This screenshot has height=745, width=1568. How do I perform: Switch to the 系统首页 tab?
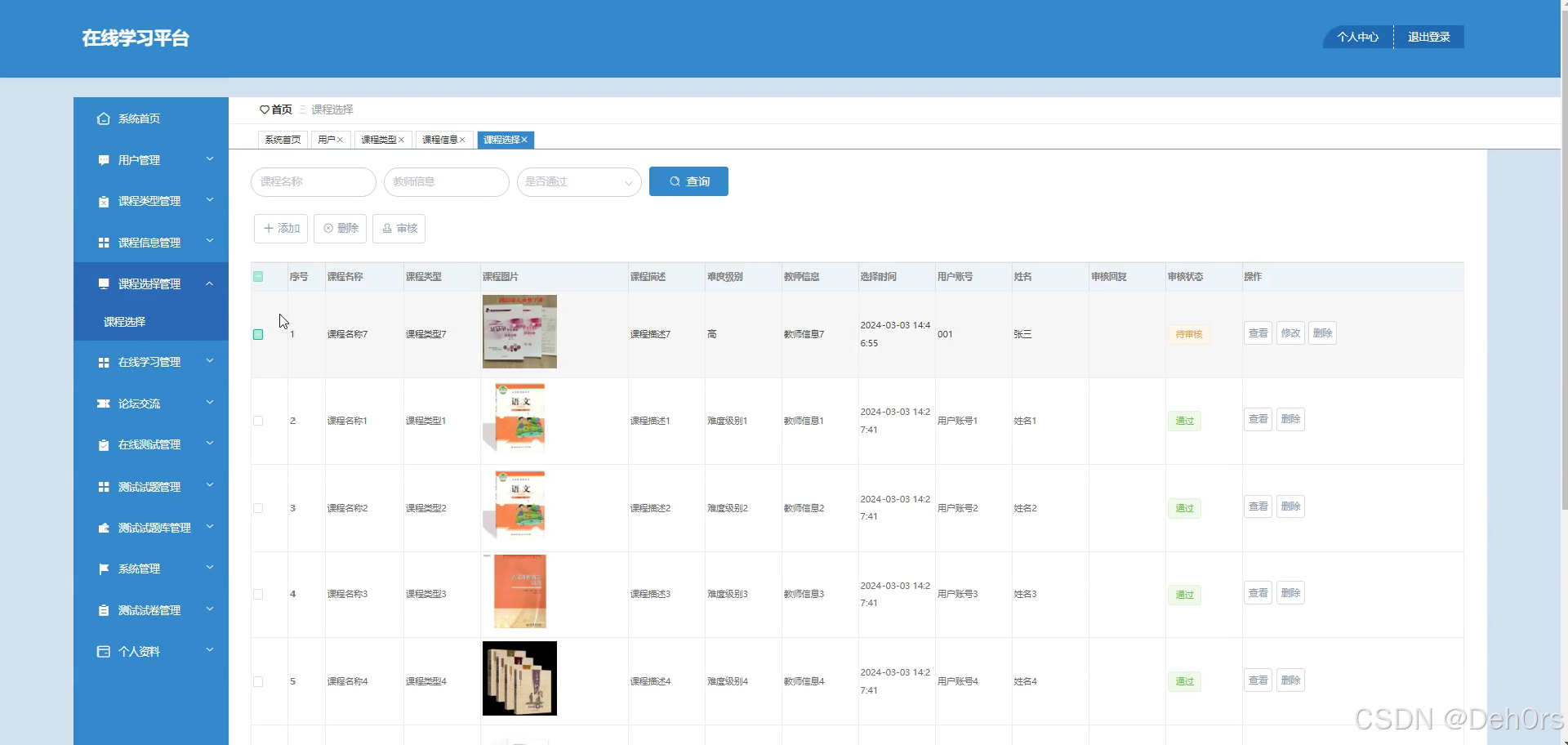click(283, 140)
